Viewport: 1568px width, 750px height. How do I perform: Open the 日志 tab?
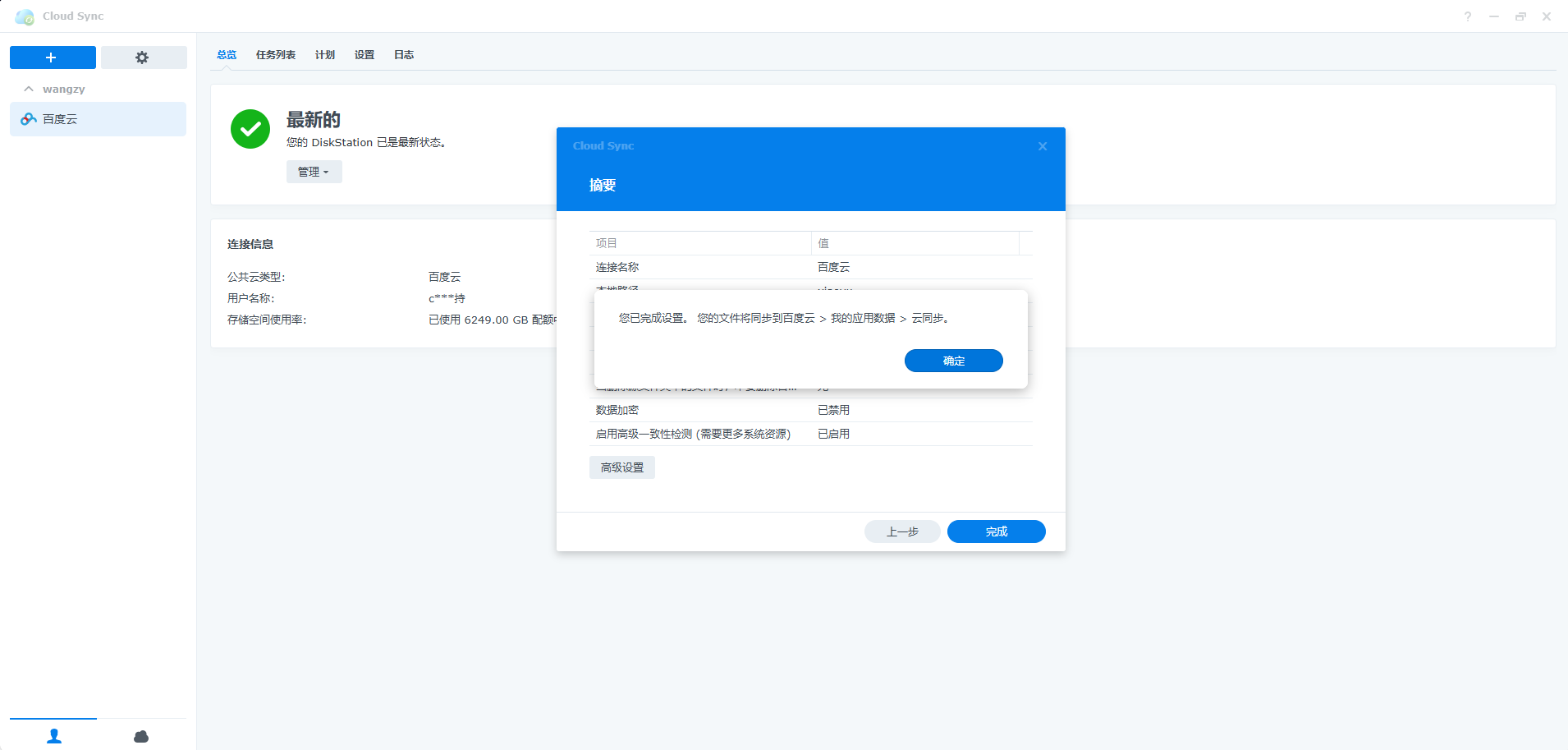(404, 55)
